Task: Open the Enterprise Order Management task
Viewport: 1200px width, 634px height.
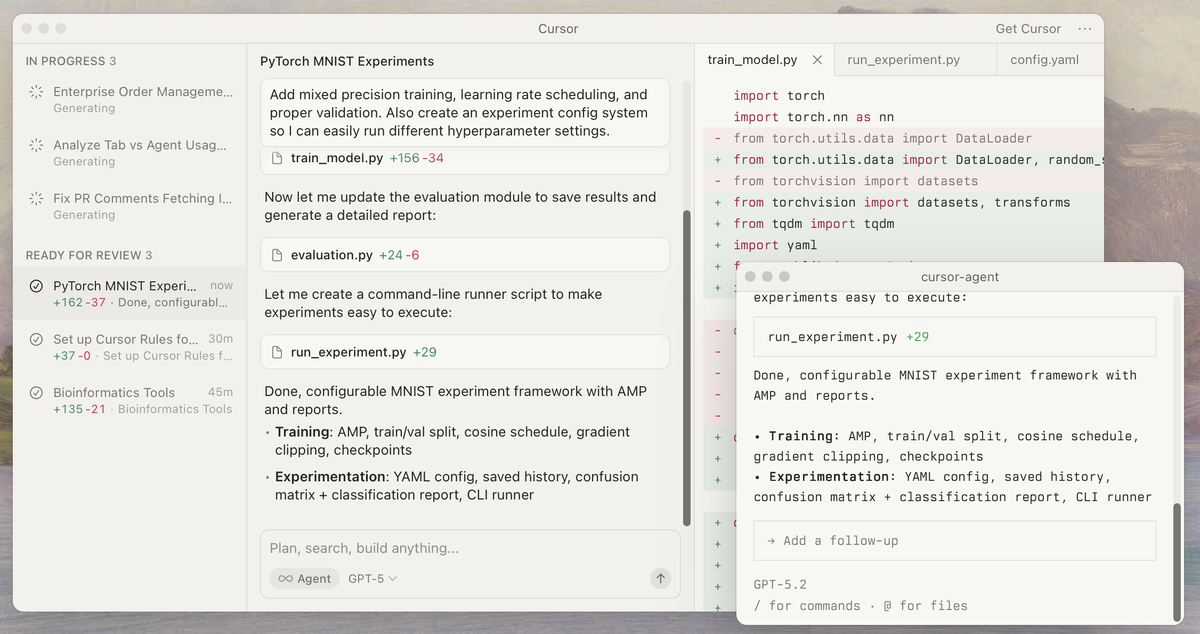Action: coord(130,99)
